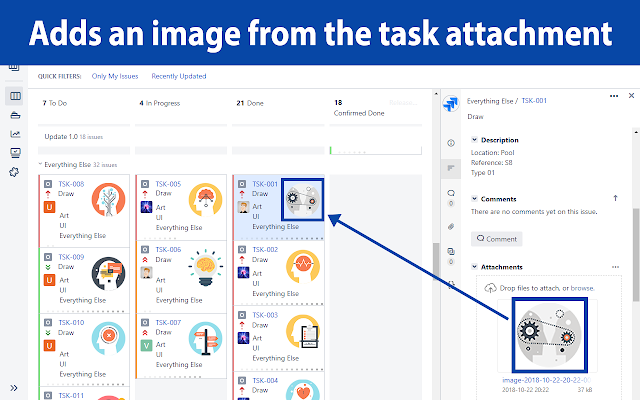Click the issue type icon on TSK-008
Image resolution: width=640 pixels, height=400 pixels.
click(48, 184)
